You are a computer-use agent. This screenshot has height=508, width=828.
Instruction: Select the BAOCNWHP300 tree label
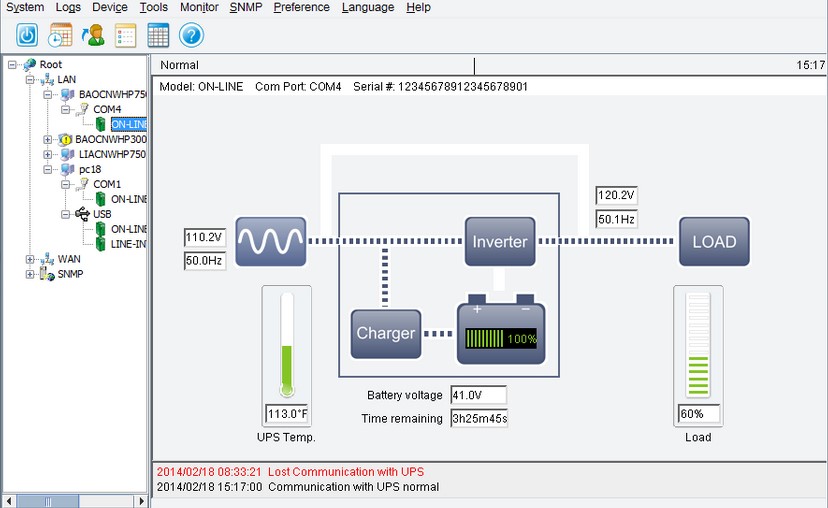[x=111, y=139]
